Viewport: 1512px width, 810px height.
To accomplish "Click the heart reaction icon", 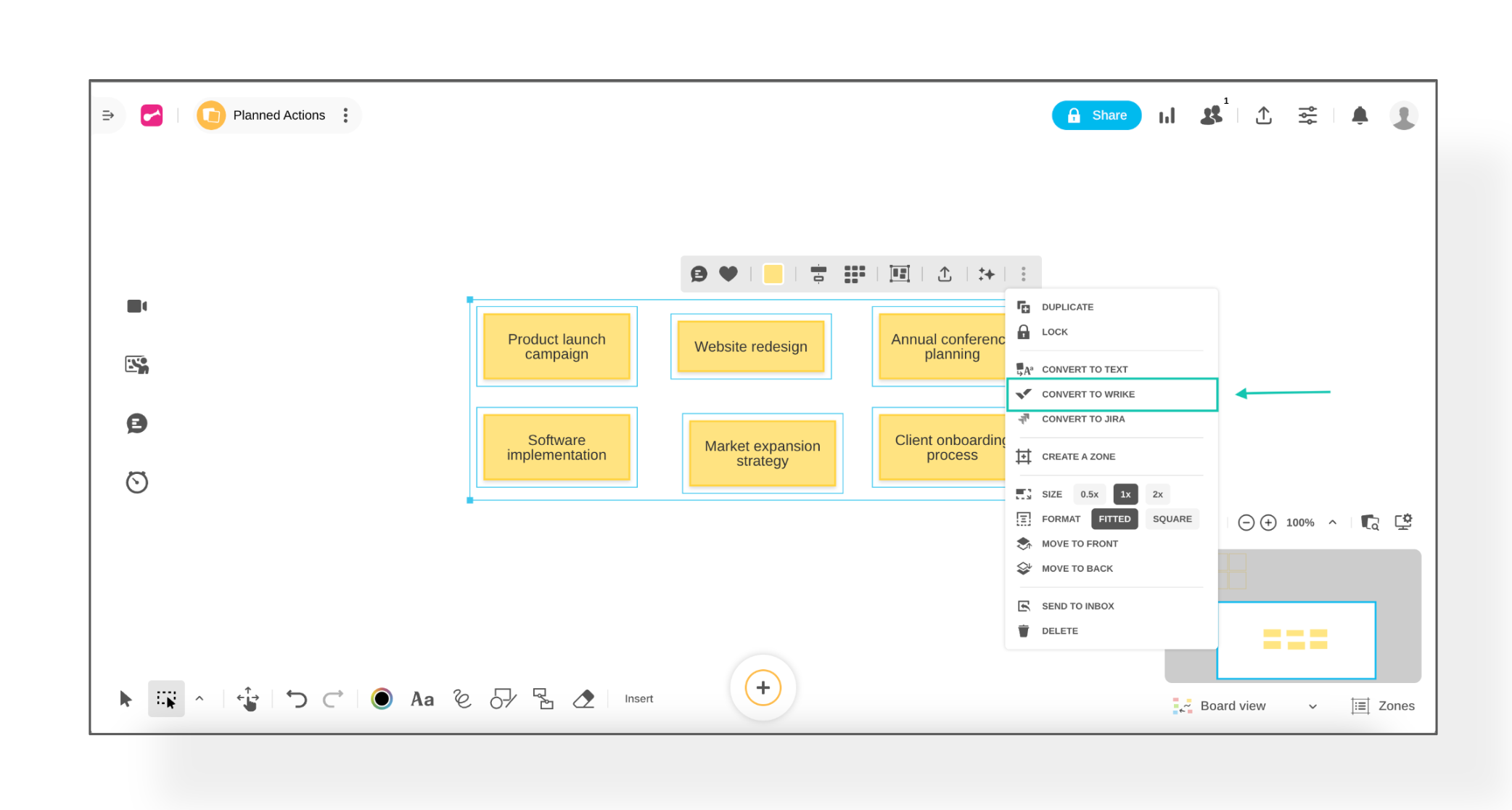I will 728,274.
